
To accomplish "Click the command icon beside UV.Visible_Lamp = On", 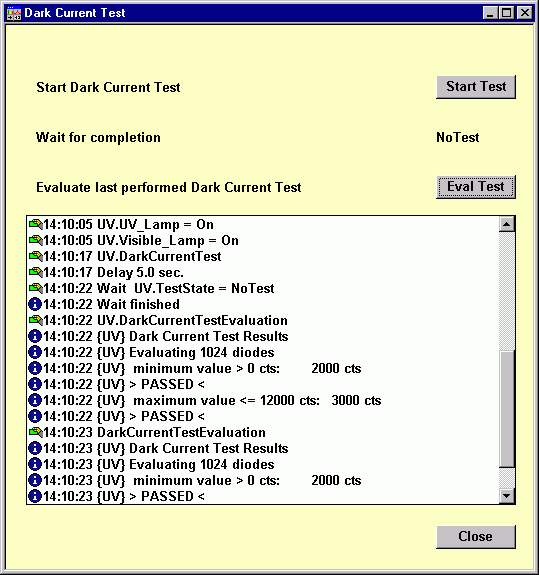I will pos(36,240).
